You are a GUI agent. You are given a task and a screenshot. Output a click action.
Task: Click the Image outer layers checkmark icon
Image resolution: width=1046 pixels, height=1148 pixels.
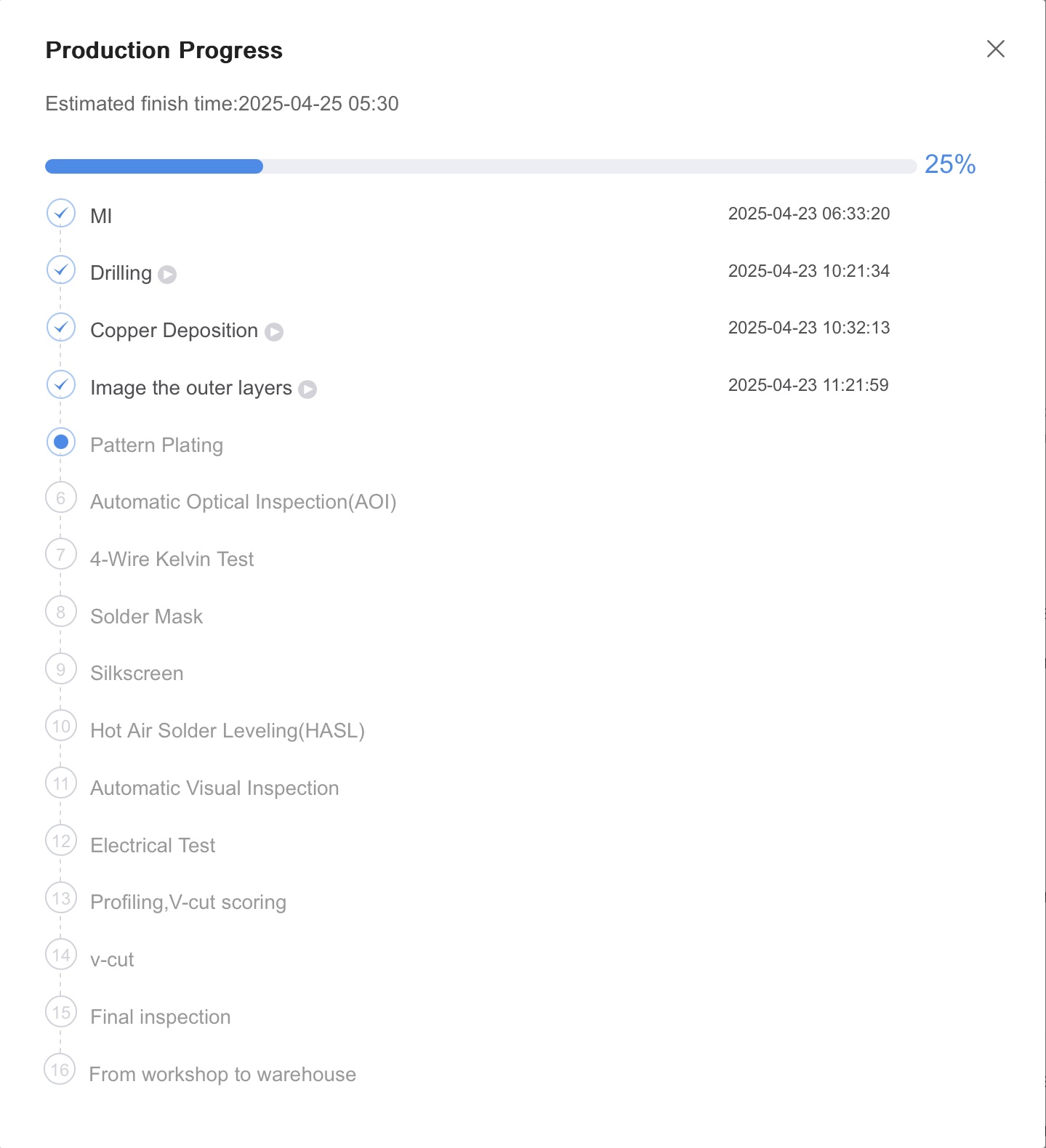pos(61,385)
